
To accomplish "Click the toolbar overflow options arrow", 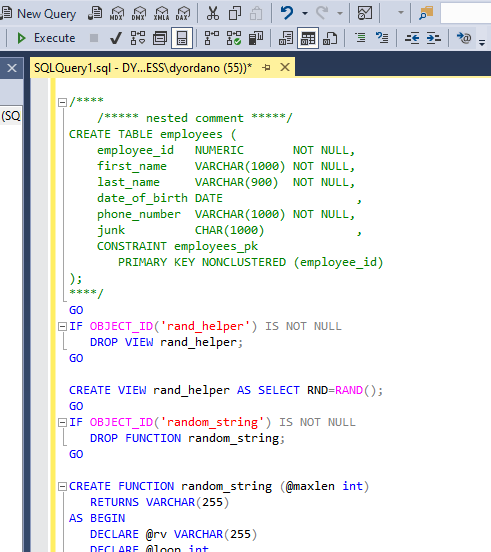I will (x=482, y=43).
